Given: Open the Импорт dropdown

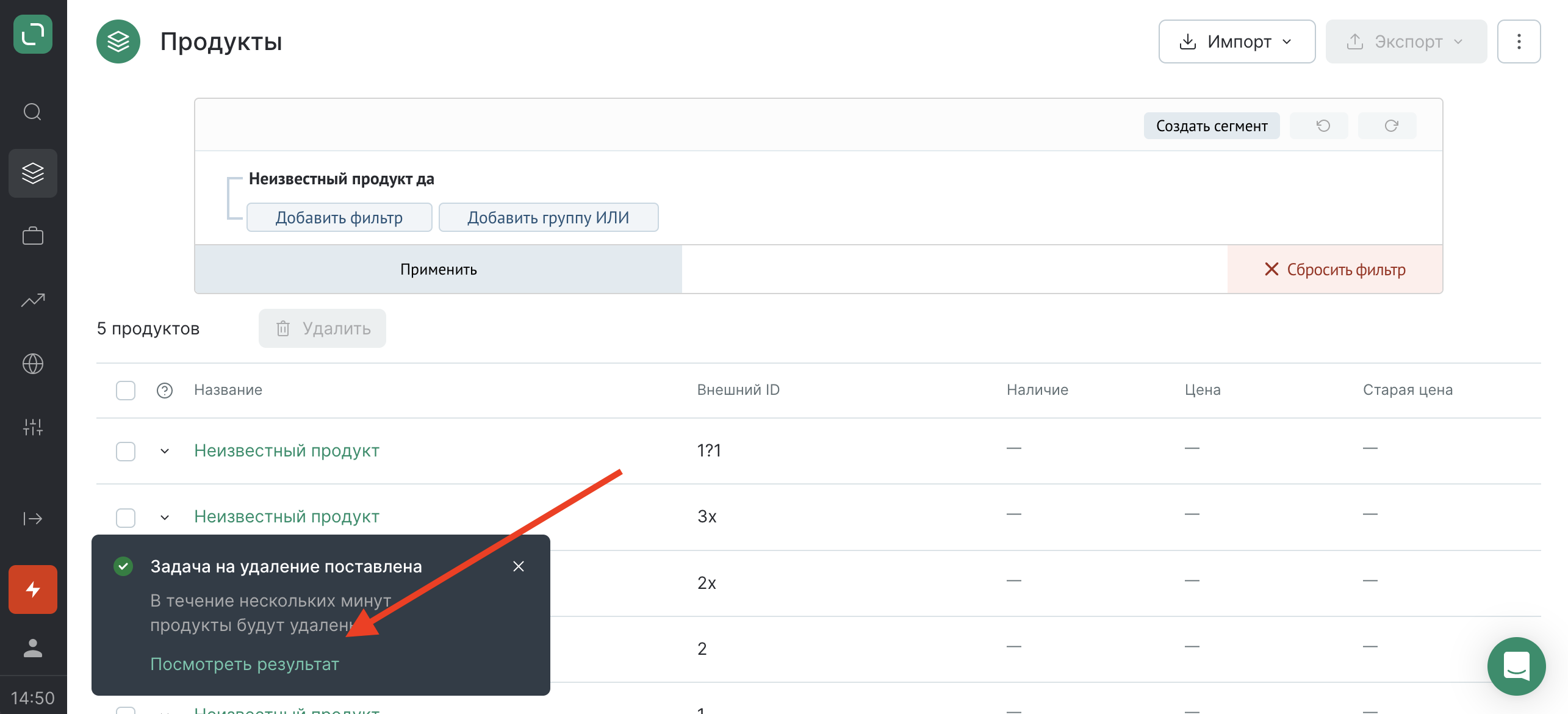Looking at the screenshot, I should click(x=1237, y=41).
